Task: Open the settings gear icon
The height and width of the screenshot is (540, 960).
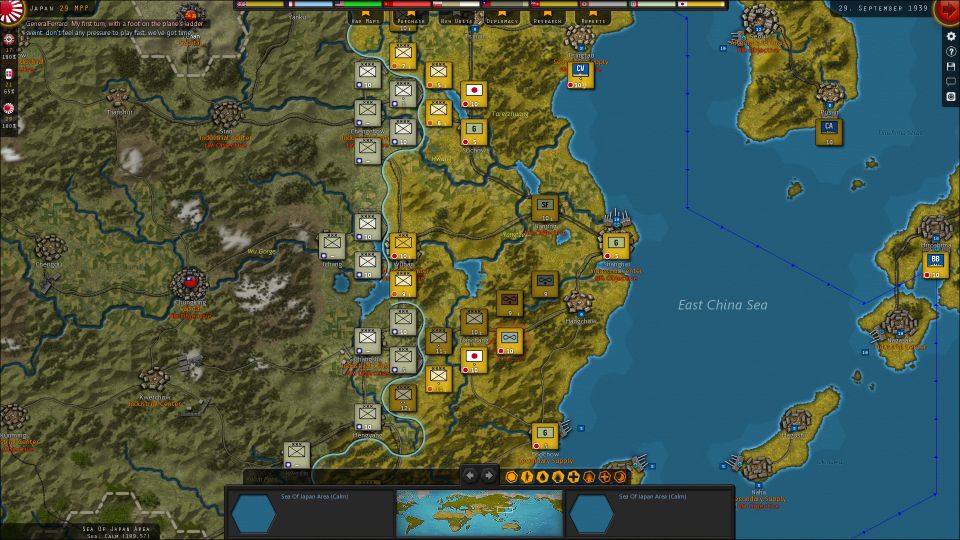Action: coord(951,36)
